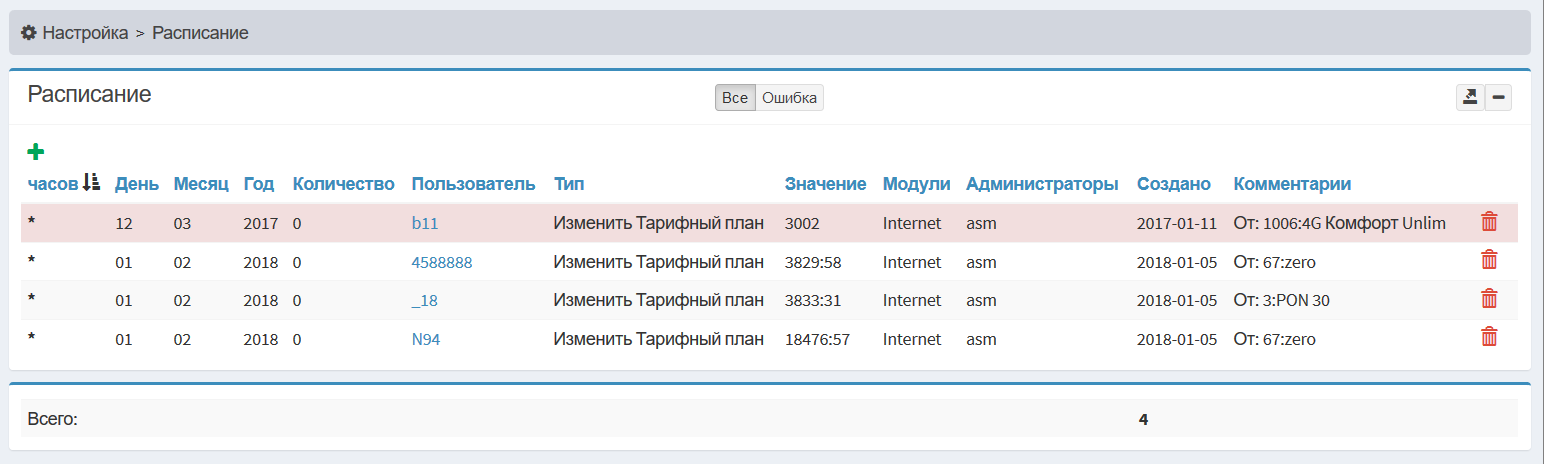Viewport: 1544px width, 464px height.
Task: Click the sort order icon beside часов
Action: (92, 182)
